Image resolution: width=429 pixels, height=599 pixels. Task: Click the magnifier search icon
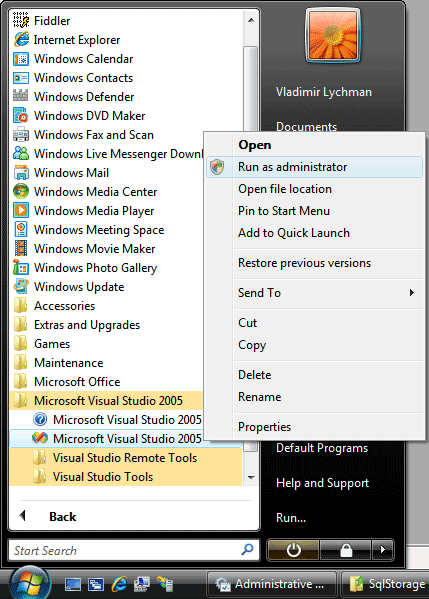coord(248,550)
